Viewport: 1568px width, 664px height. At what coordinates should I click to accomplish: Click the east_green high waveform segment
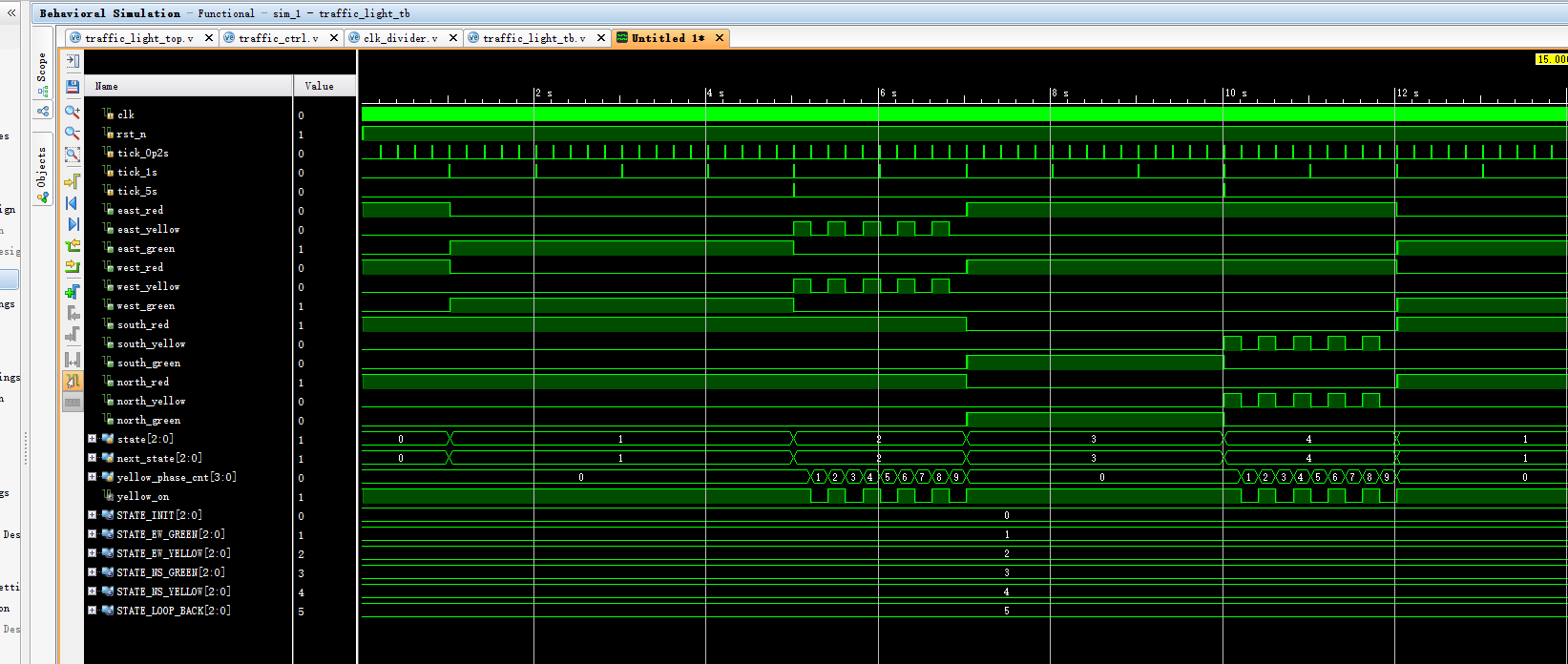[621, 248]
